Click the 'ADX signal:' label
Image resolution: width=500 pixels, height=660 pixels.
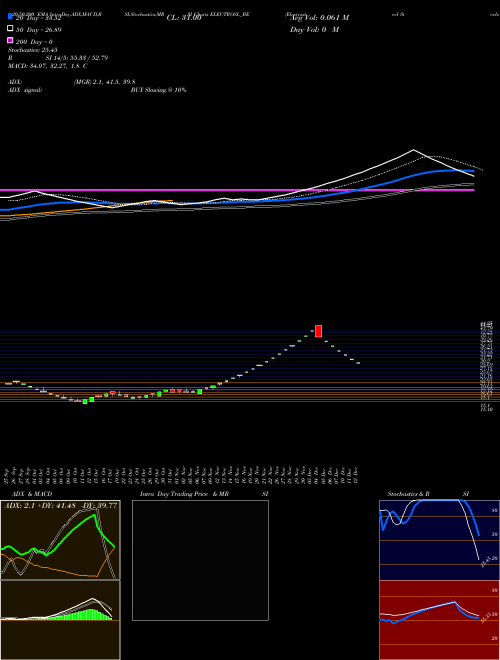(x=25, y=90)
